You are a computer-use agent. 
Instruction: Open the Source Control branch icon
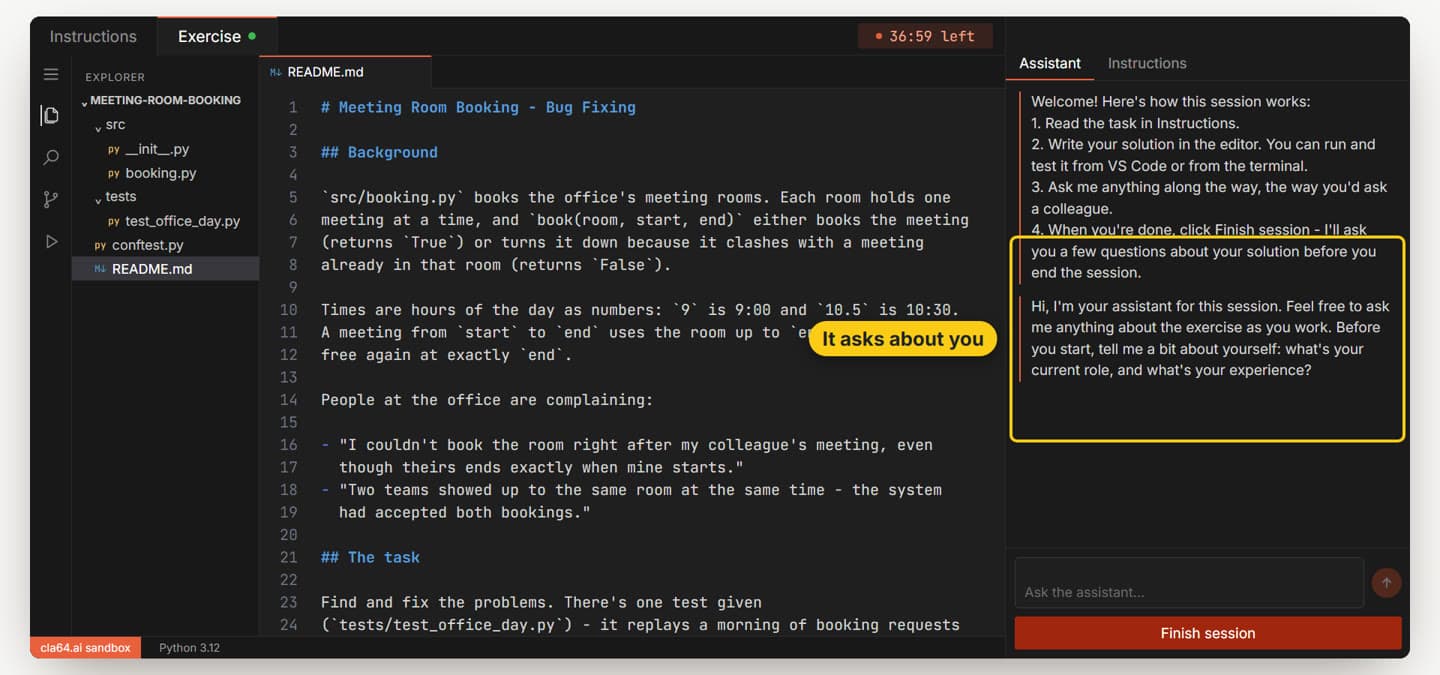[51, 199]
